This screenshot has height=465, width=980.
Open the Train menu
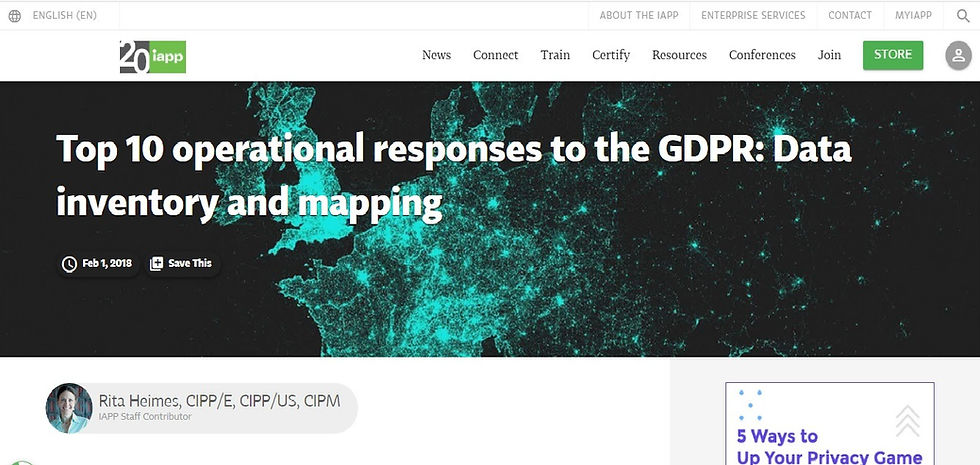(555, 55)
